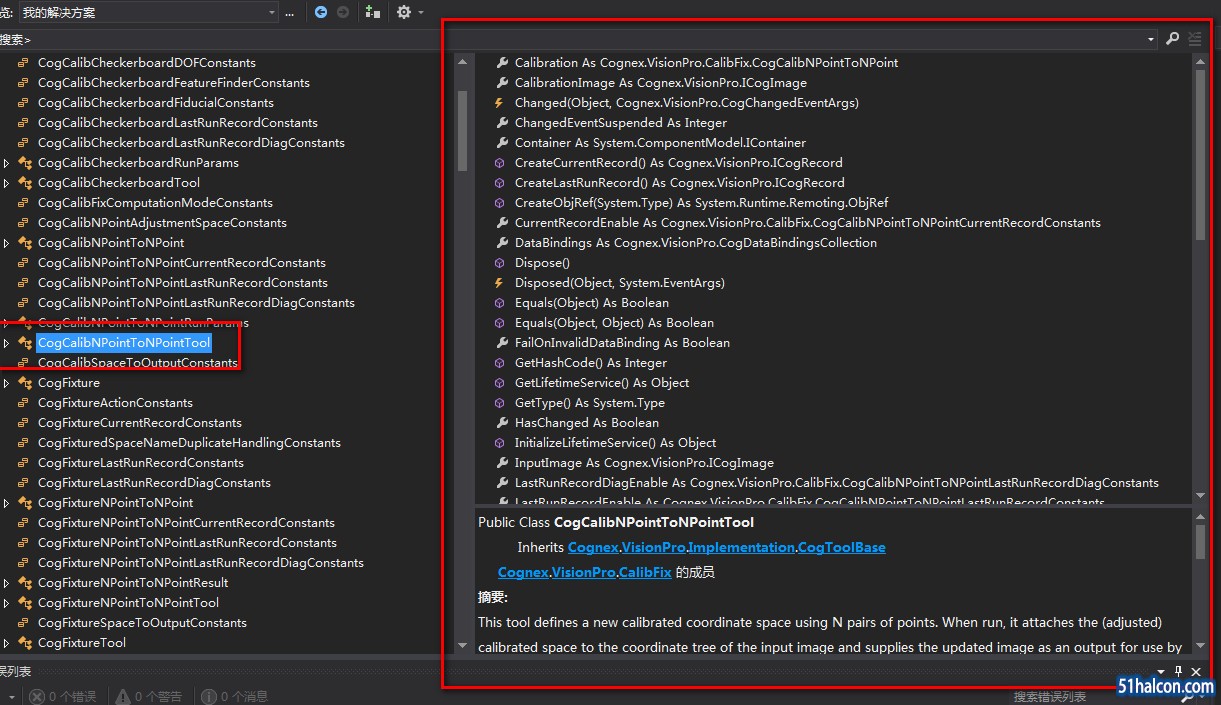Expand the CogFixtureNPointToNPoint node
This screenshot has height=705, width=1221.
(x=7, y=503)
